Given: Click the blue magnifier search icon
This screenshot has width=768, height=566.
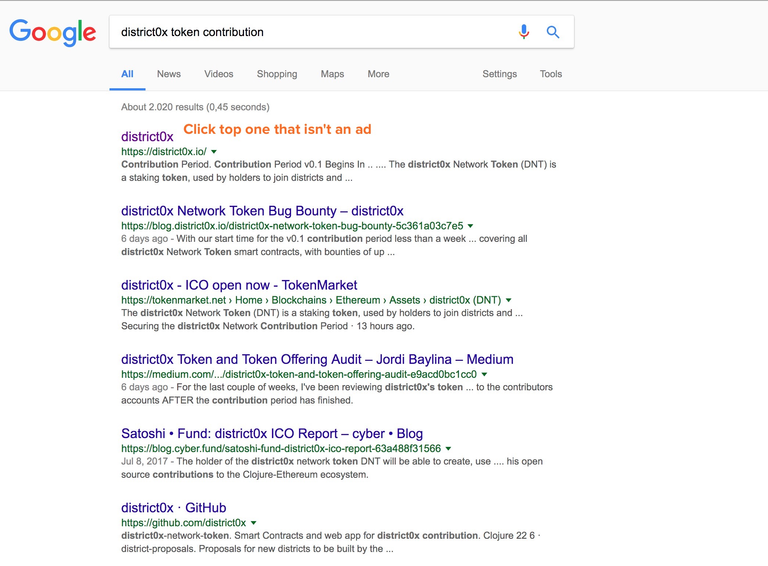Looking at the screenshot, I should (553, 32).
